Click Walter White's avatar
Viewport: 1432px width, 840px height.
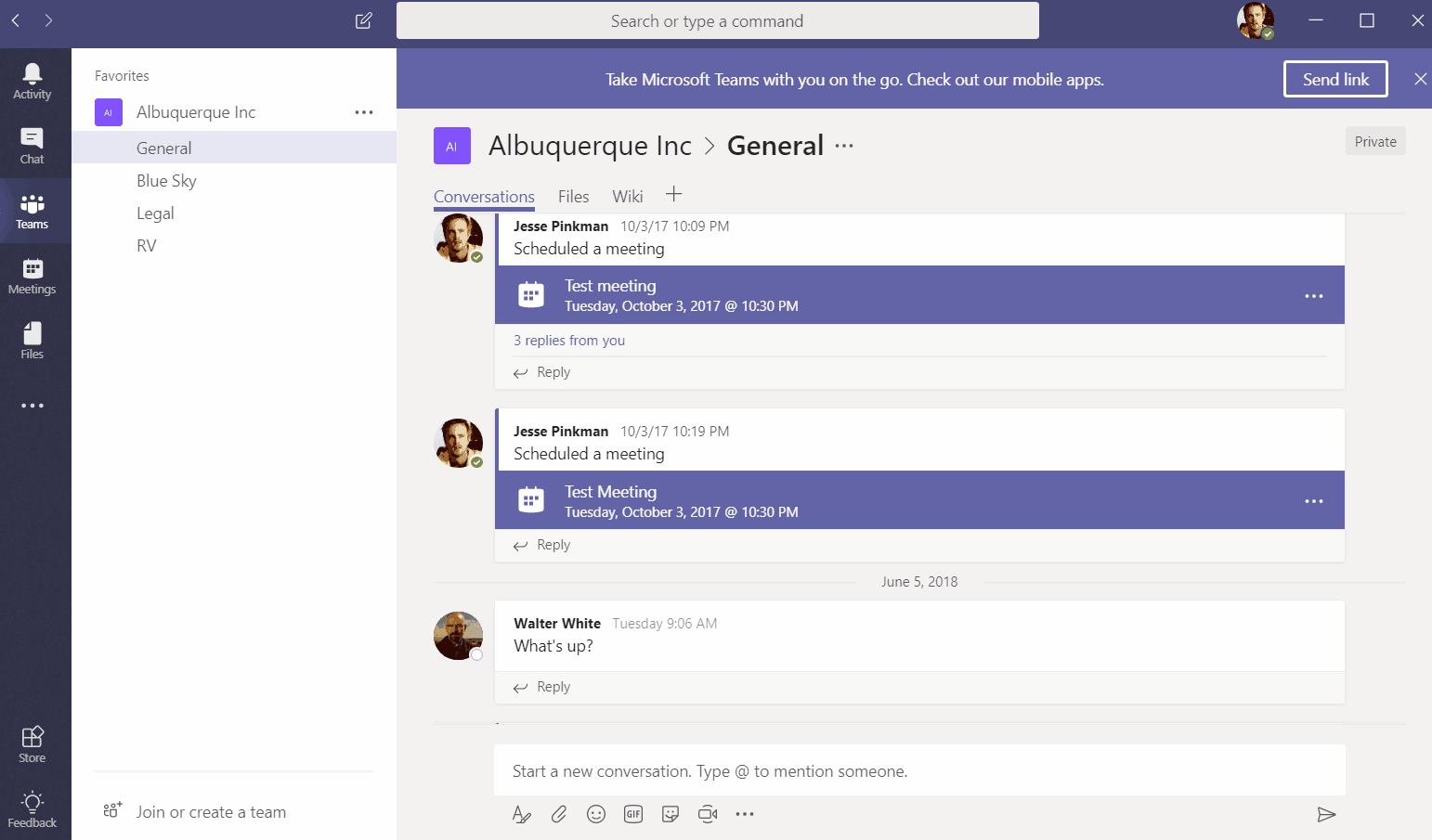458,636
